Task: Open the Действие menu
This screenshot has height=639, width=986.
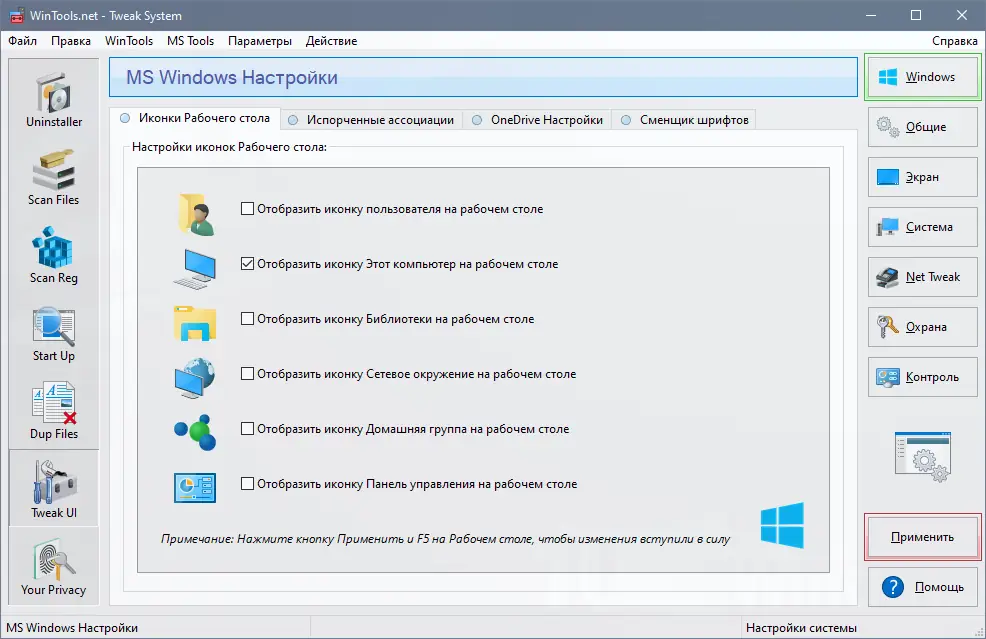Action: 331,41
